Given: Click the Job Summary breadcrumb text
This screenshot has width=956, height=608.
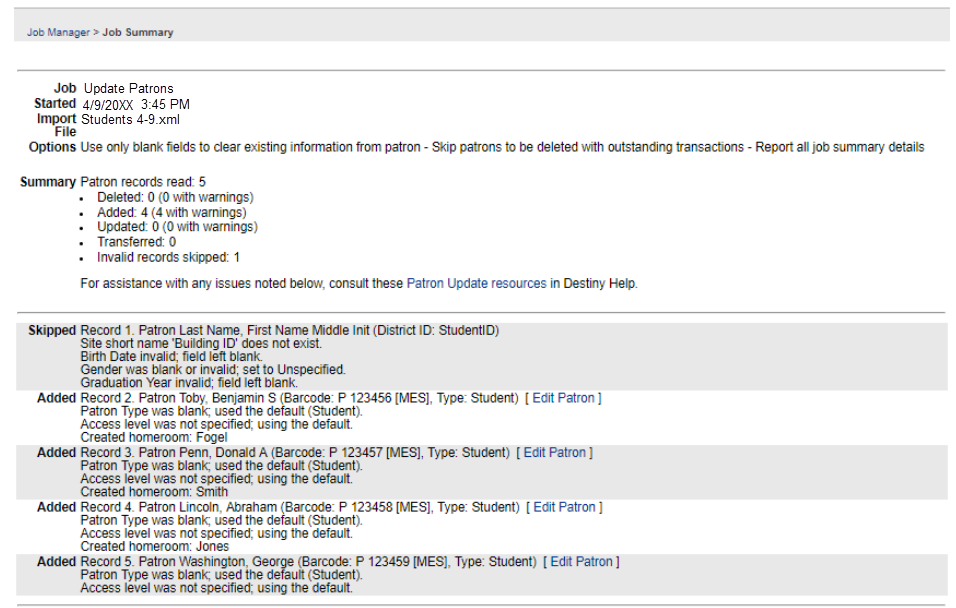Looking at the screenshot, I should point(138,33).
